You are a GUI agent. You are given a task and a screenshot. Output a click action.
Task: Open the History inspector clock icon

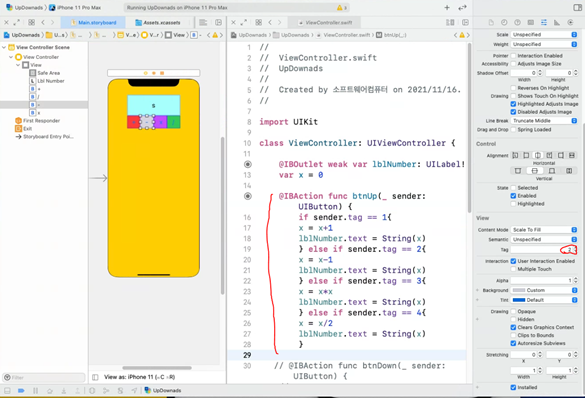(x=504, y=23)
